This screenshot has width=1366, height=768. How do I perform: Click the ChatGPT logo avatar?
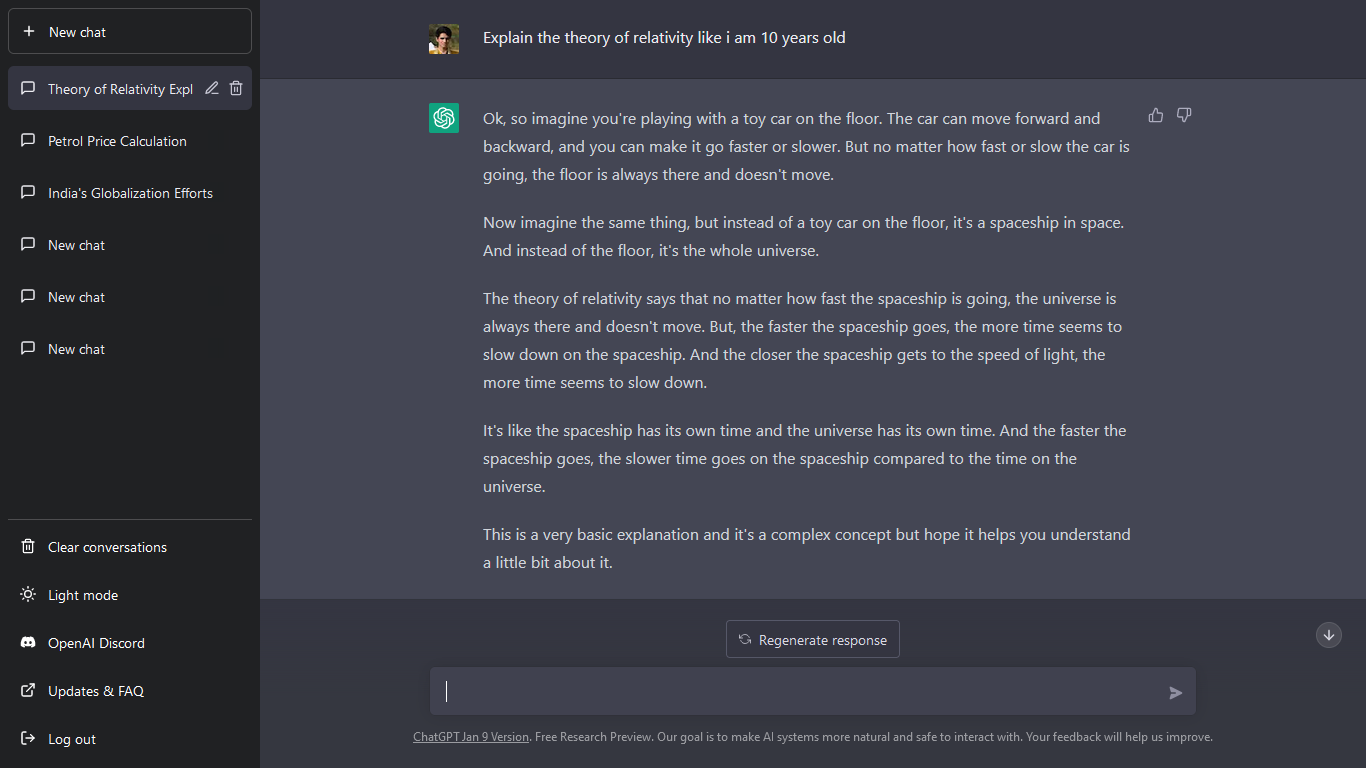click(444, 118)
